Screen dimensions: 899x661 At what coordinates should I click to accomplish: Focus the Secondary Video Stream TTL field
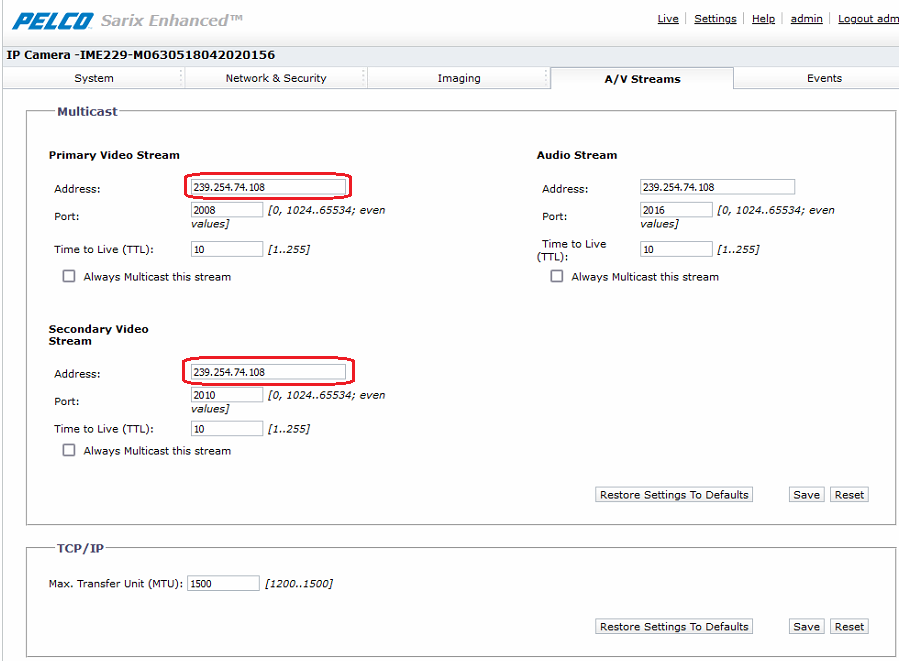(x=227, y=429)
